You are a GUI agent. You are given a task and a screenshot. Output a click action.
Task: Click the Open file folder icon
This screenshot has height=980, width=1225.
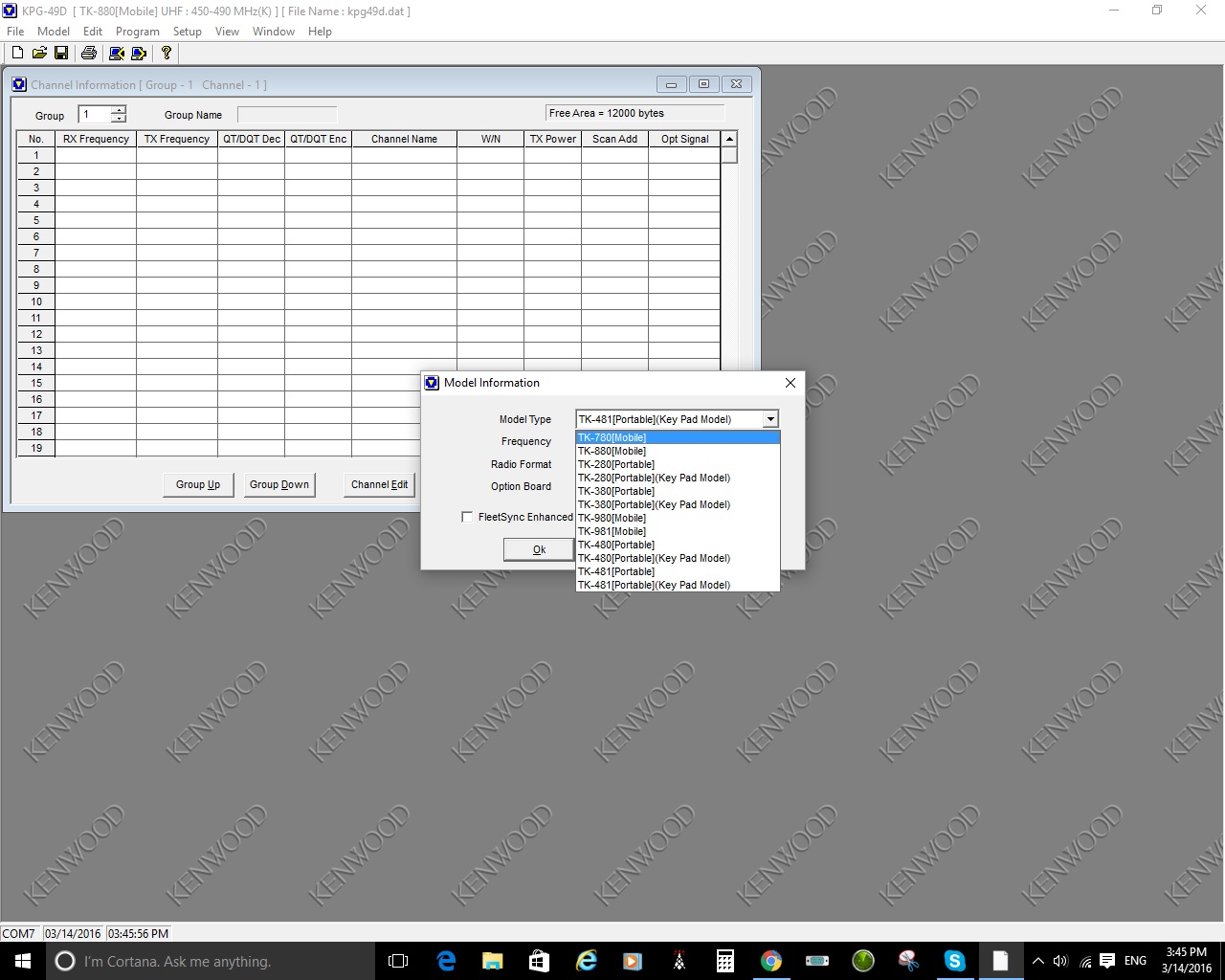39,53
